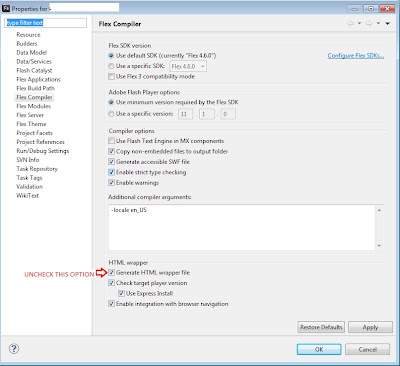Toggle Copy non-embedded files to output folder
The width and height of the screenshot is (400, 366).
tap(111, 151)
